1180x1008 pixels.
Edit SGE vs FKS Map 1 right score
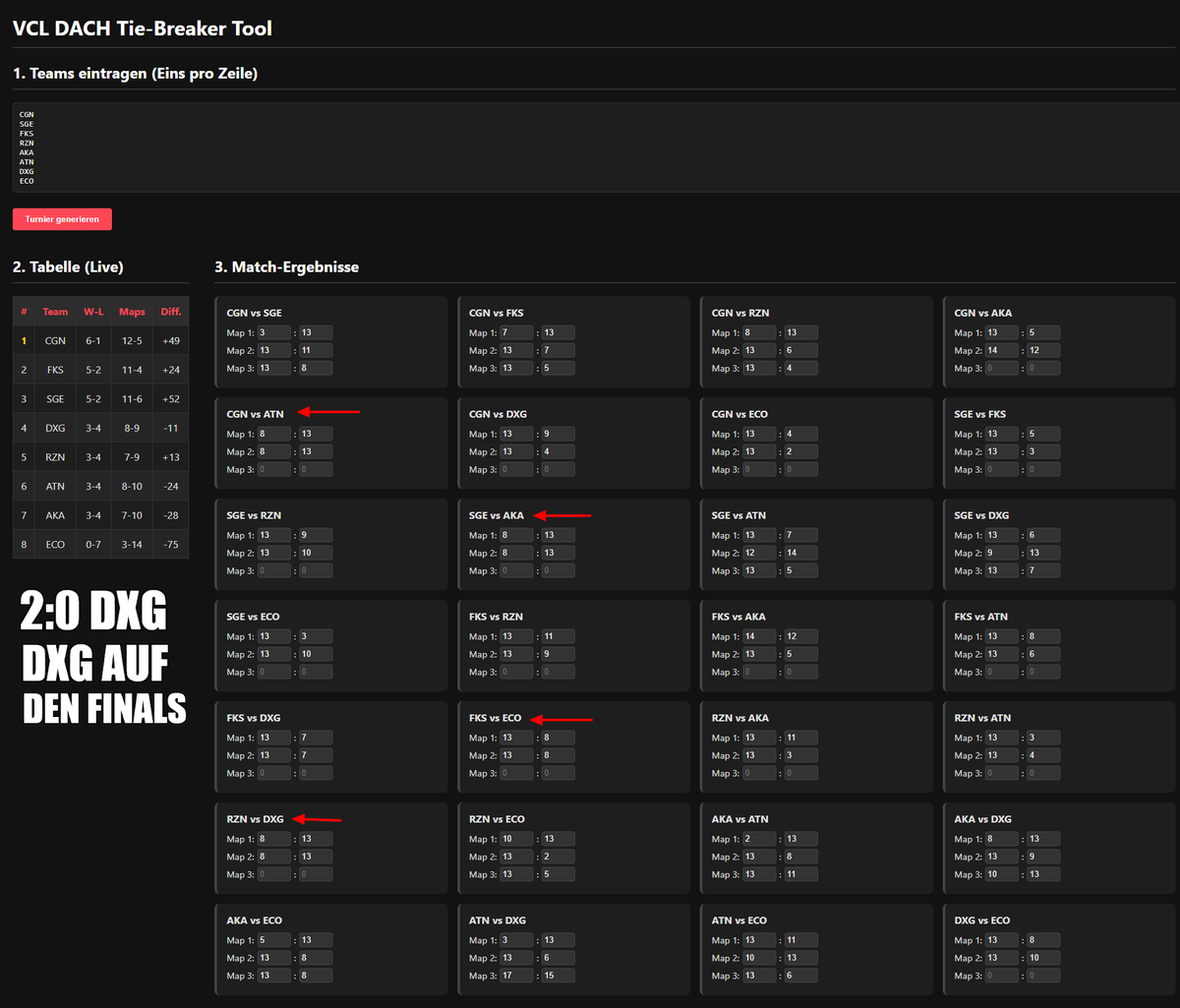tap(1043, 434)
